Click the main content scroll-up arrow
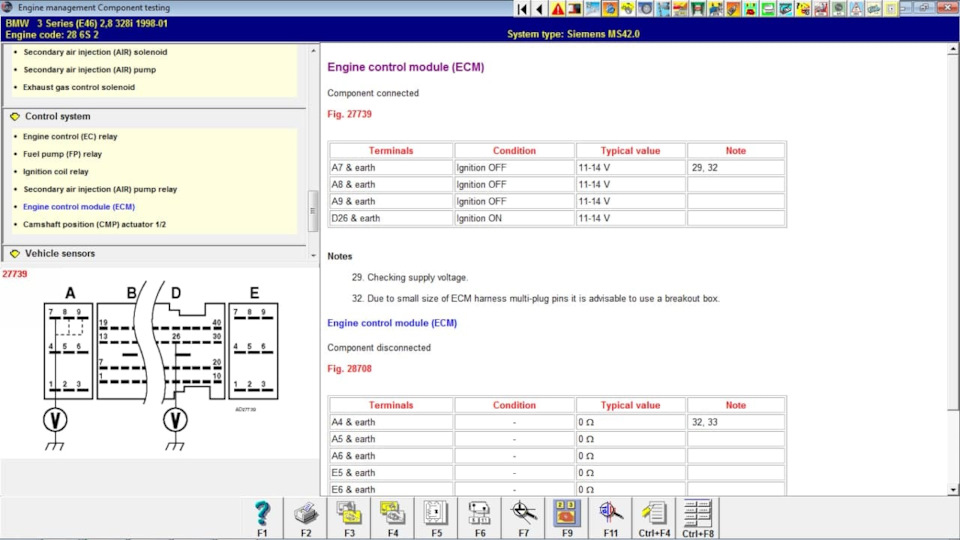 point(953,50)
